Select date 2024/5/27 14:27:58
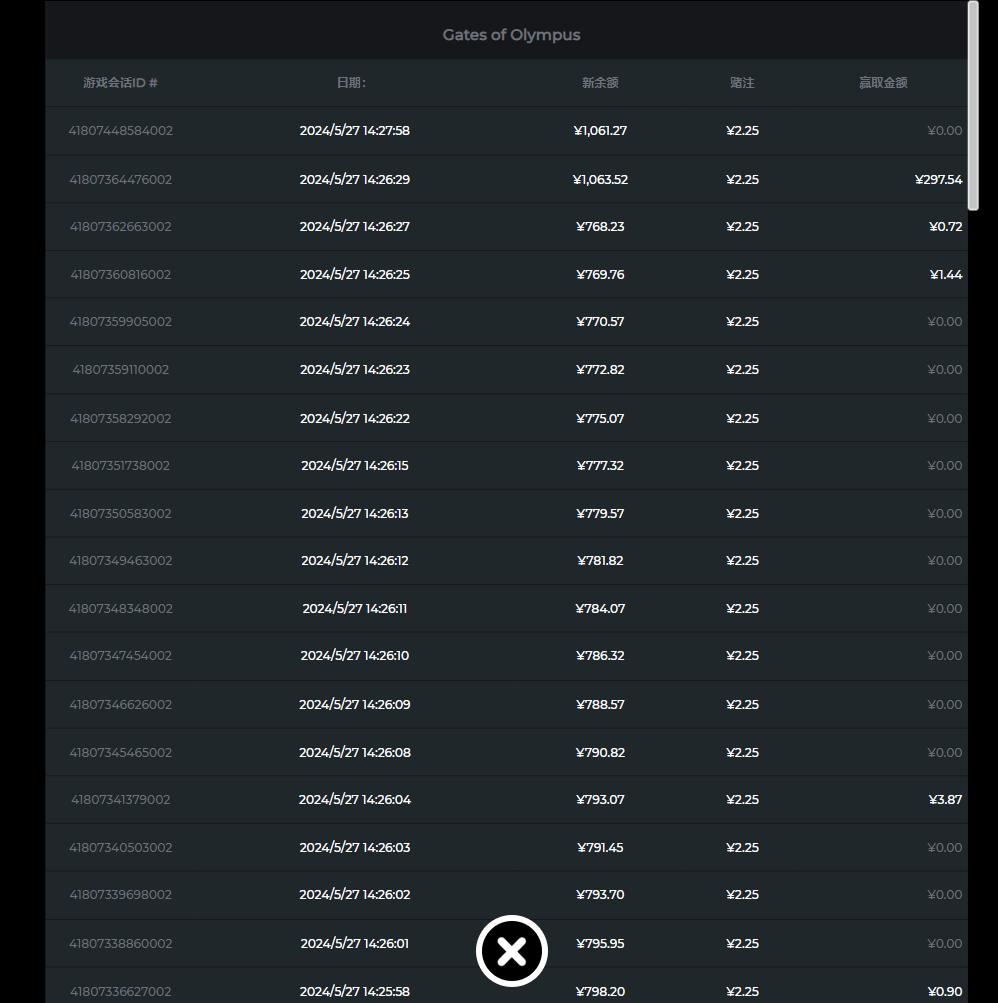This screenshot has width=998, height=1003. [355, 130]
